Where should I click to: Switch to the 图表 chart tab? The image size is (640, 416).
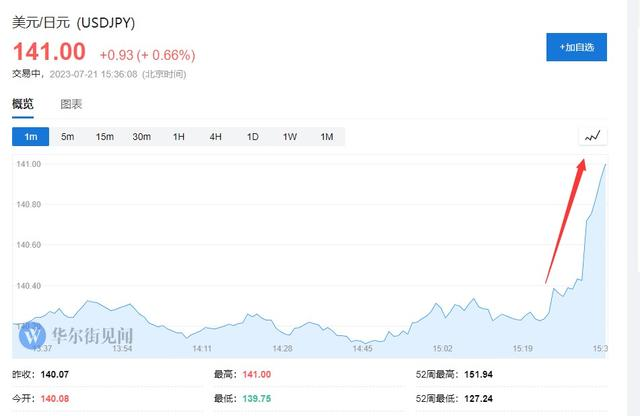pos(71,104)
